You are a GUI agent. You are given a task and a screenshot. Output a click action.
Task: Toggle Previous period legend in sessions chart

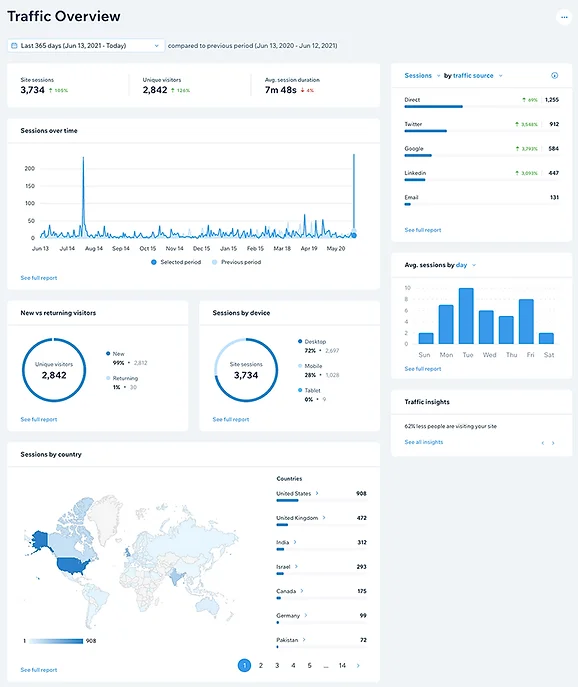(236, 262)
